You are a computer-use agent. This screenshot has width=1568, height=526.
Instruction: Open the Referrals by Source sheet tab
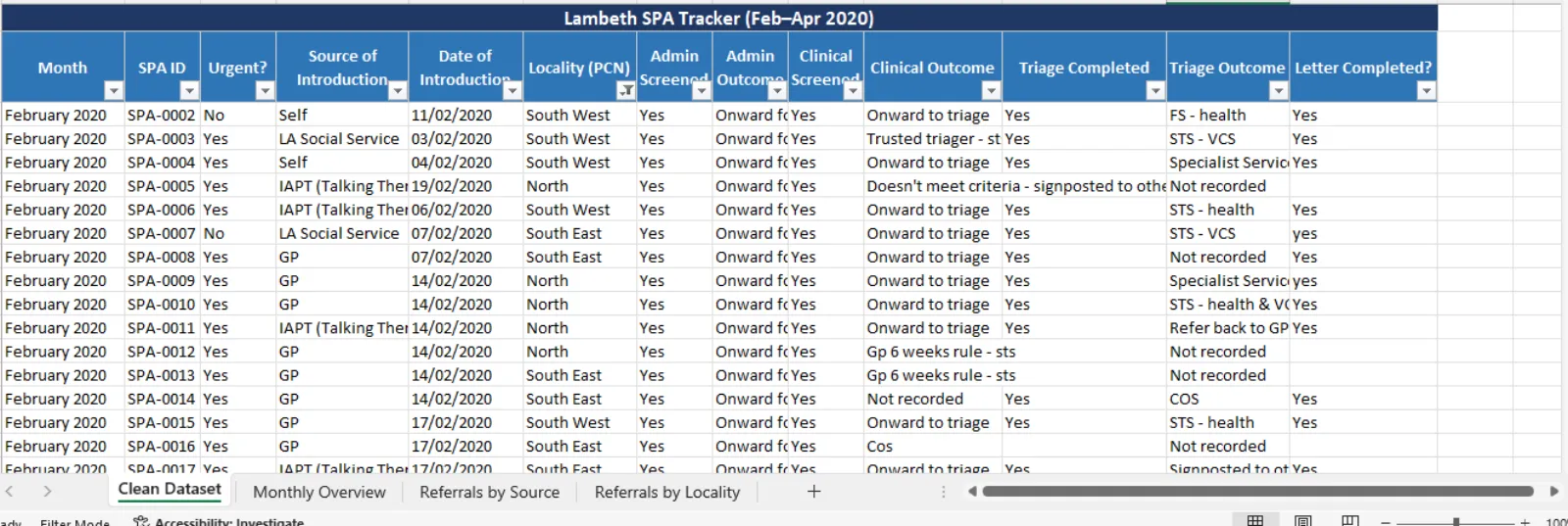tap(489, 492)
